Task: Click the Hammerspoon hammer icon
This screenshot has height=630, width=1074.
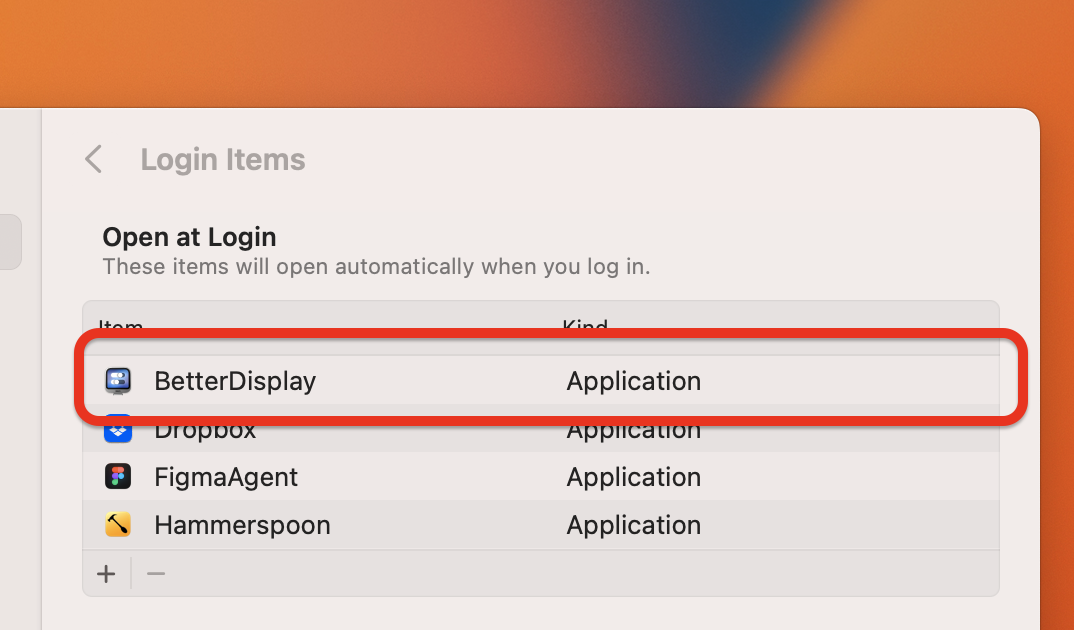Action: click(118, 525)
